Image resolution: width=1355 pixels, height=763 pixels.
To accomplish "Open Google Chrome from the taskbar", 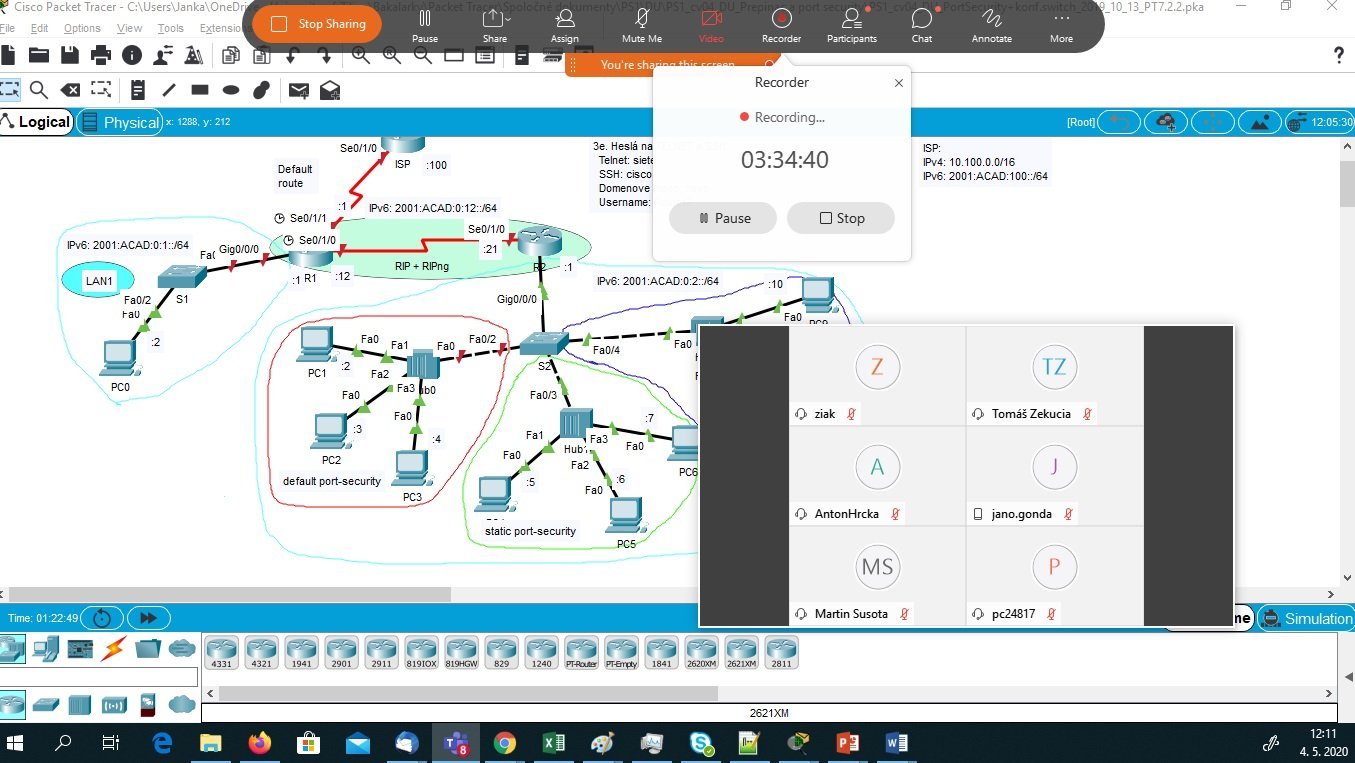I will [x=505, y=743].
